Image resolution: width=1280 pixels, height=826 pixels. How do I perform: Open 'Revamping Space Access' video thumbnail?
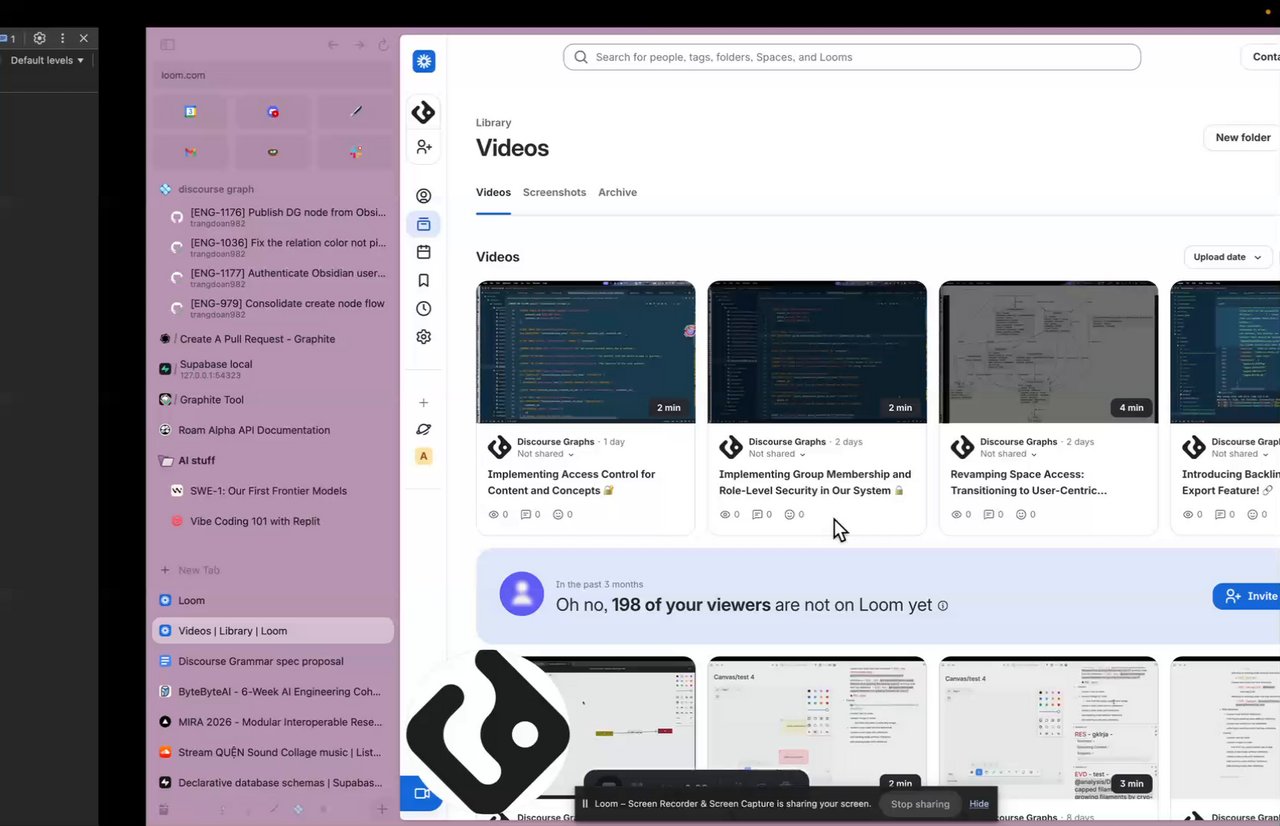(x=1048, y=352)
